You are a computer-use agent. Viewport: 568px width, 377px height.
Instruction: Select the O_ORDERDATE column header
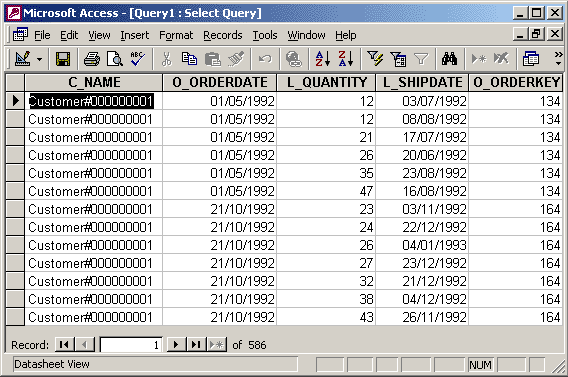click(220, 82)
